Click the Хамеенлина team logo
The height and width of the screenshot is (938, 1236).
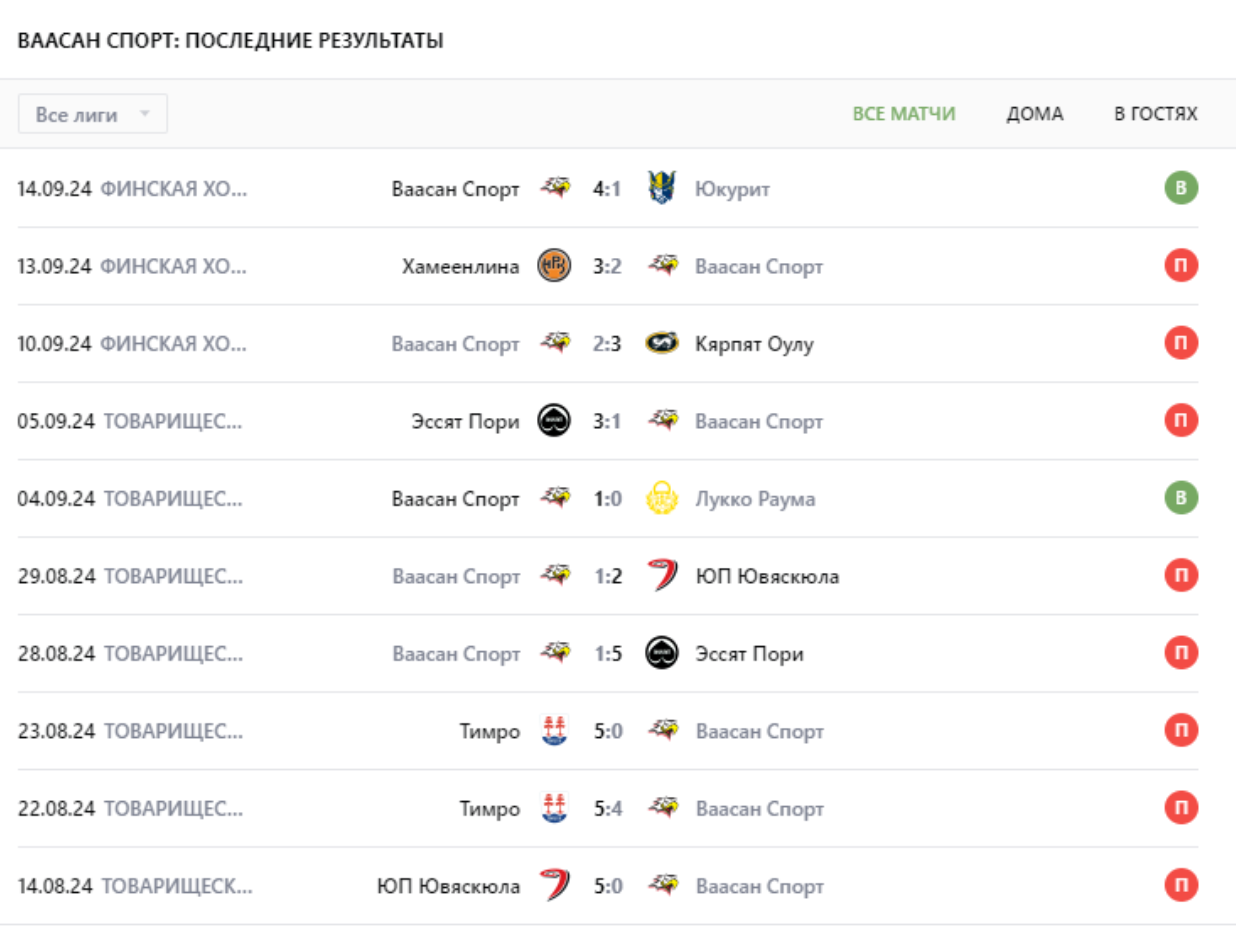tap(555, 266)
